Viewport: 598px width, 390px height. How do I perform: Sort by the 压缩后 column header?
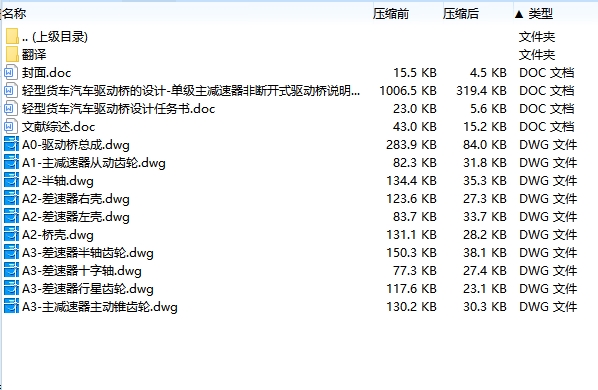[x=461, y=14]
